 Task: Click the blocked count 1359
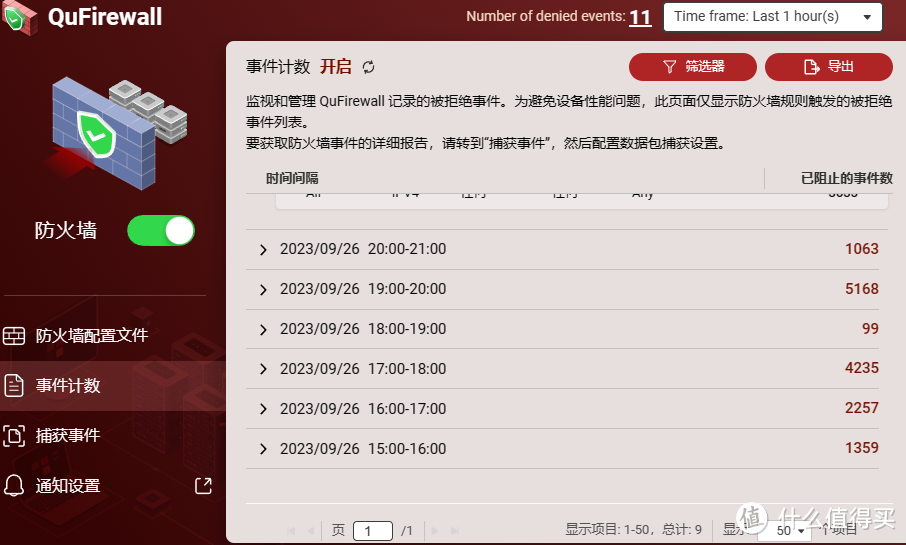point(862,448)
